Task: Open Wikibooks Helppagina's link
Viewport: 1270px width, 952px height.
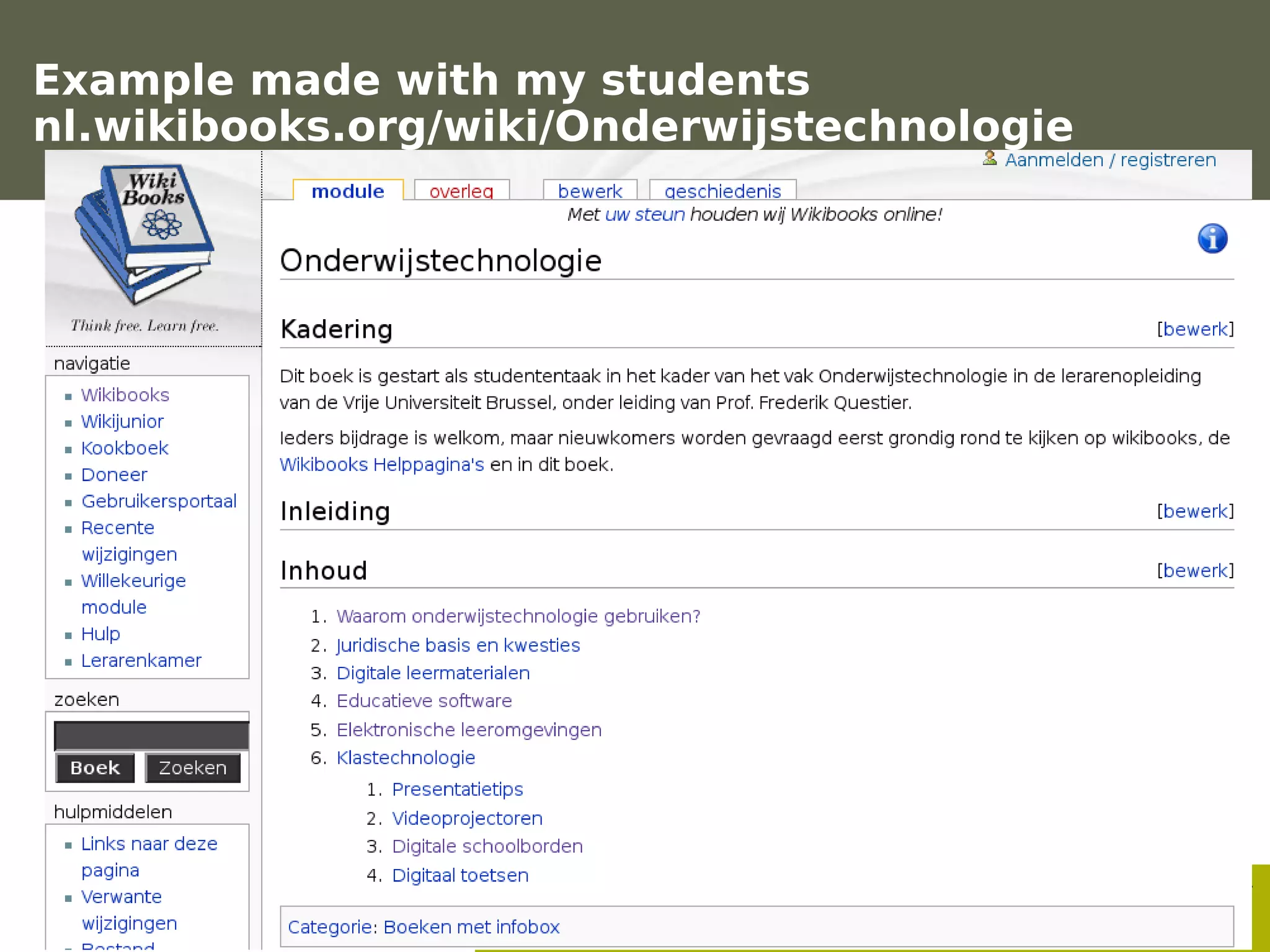Action: pos(381,464)
